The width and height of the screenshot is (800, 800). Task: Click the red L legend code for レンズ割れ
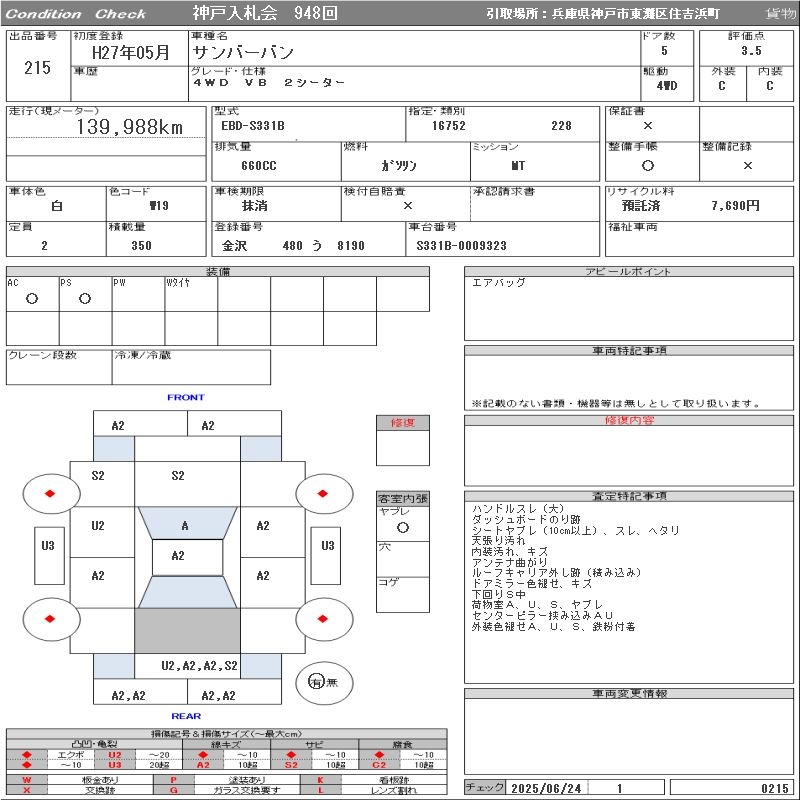(x=320, y=790)
